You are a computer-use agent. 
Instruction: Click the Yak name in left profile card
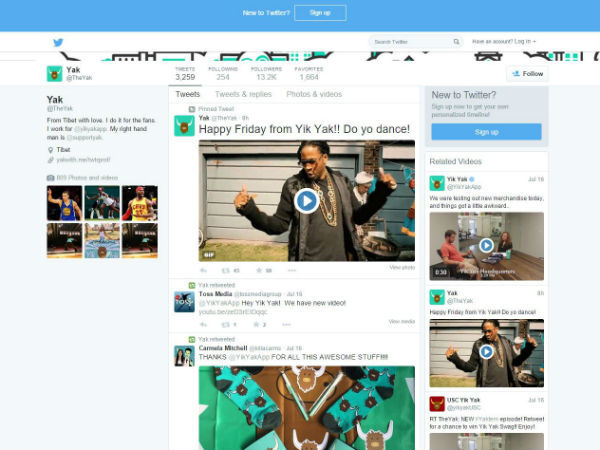click(x=55, y=100)
